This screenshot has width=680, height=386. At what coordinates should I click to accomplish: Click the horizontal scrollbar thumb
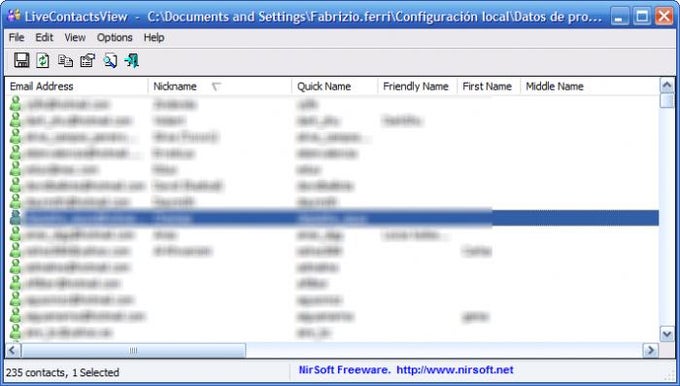click(x=133, y=350)
